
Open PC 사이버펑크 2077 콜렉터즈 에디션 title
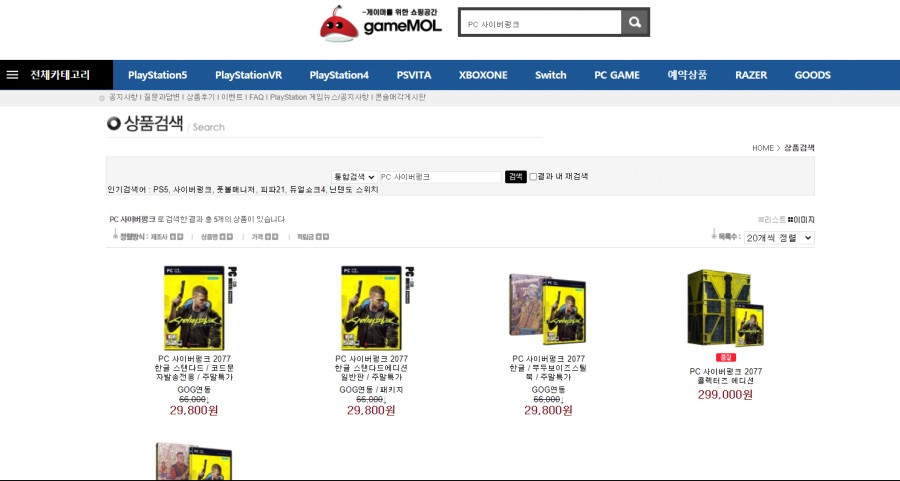726,376
